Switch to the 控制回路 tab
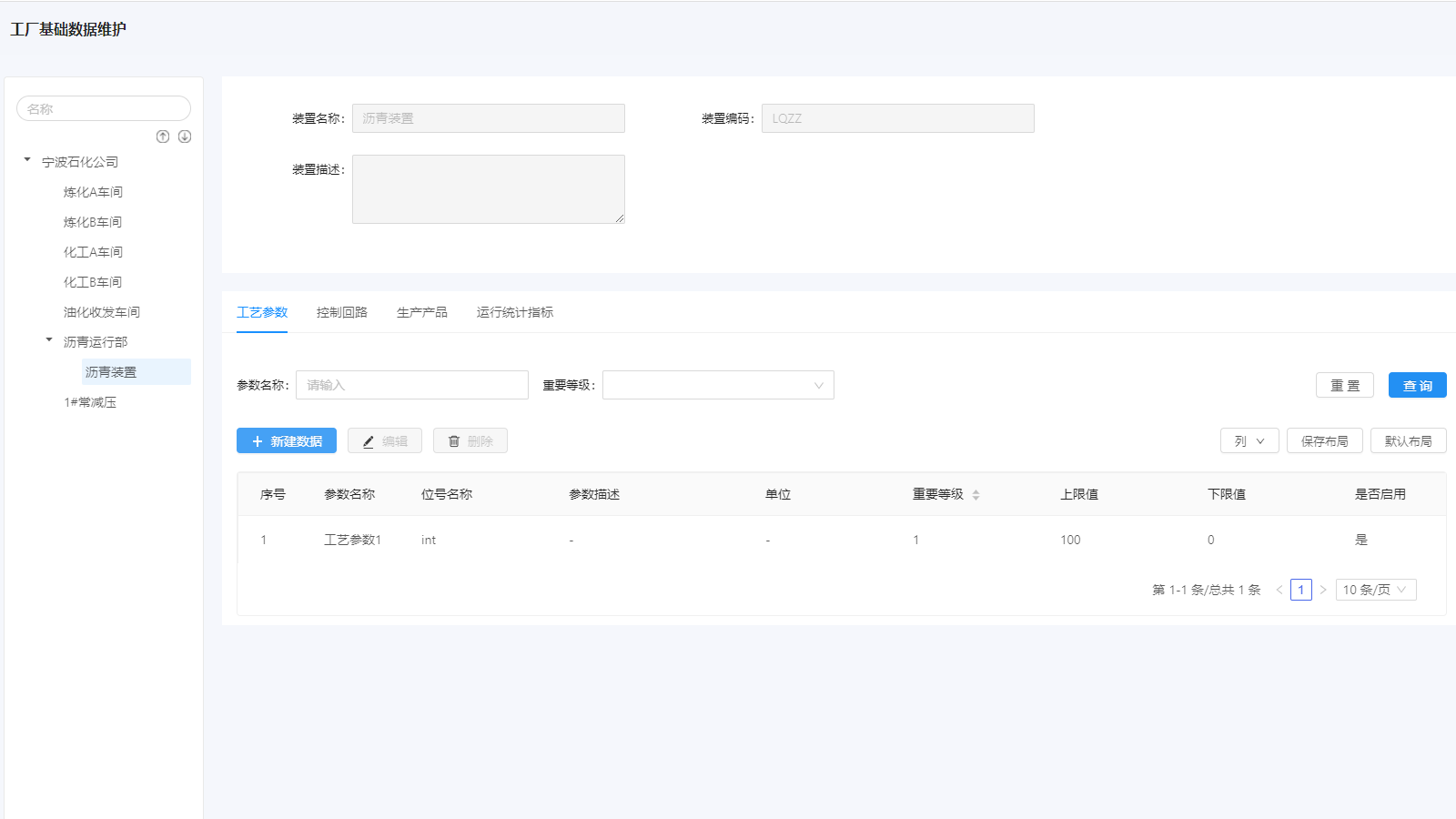Viewport: 1456px width, 819px height. pos(342,312)
